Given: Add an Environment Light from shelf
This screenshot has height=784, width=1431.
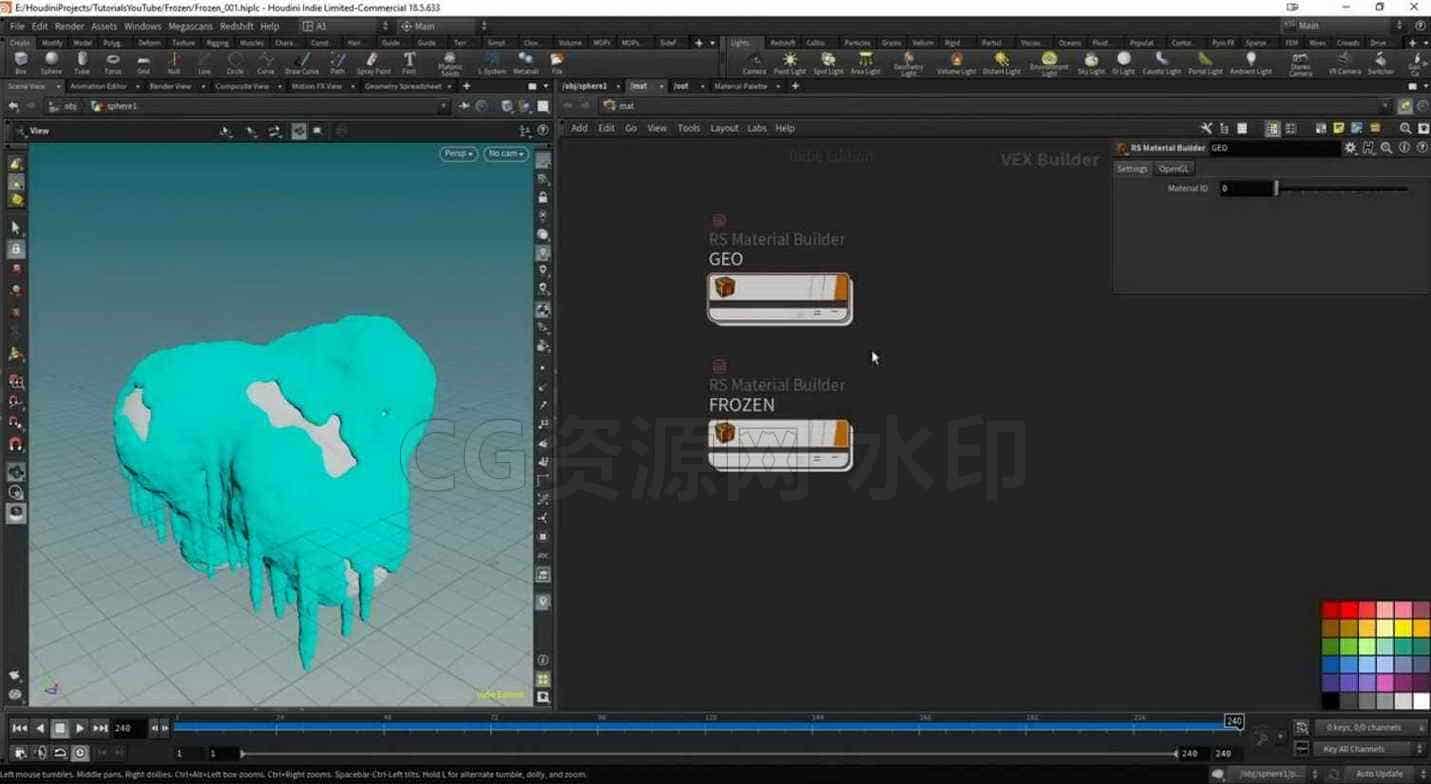Looking at the screenshot, I should pos(1049,64).
